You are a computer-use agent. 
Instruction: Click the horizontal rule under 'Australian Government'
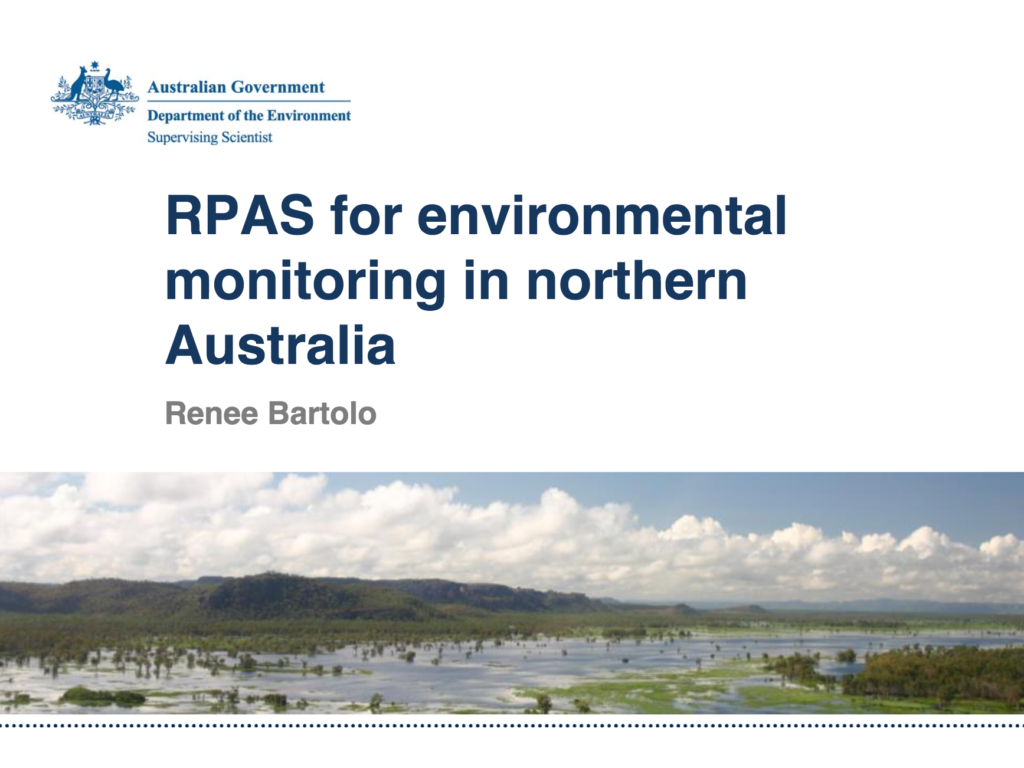click(248, 100)
